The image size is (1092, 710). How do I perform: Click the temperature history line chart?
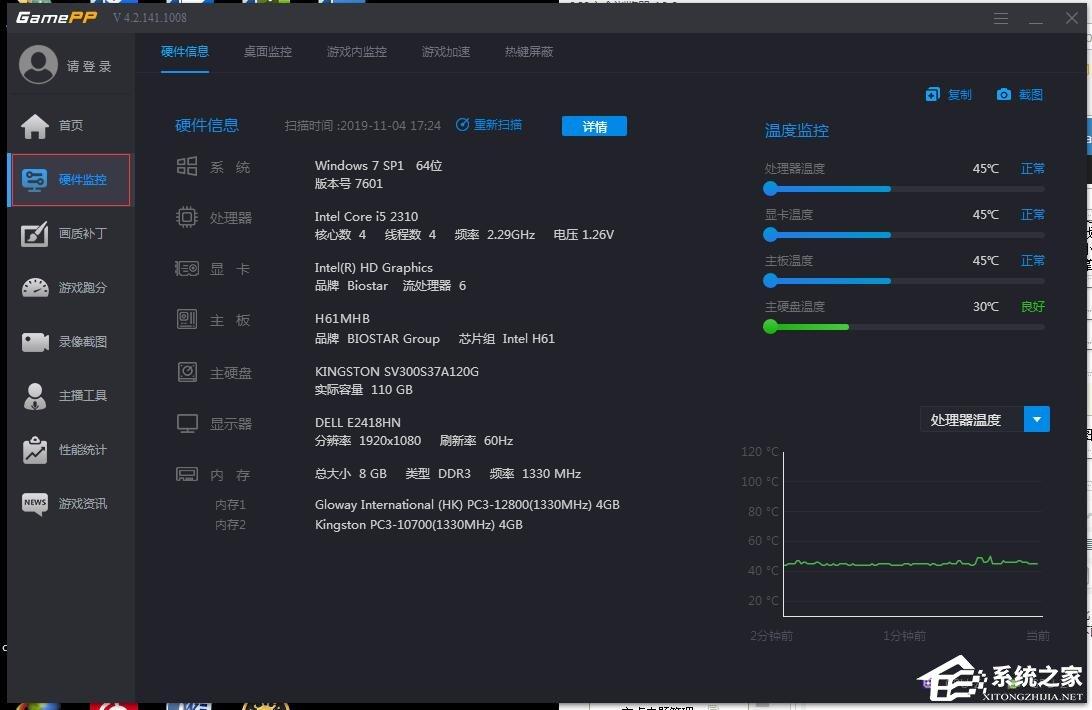913,534
